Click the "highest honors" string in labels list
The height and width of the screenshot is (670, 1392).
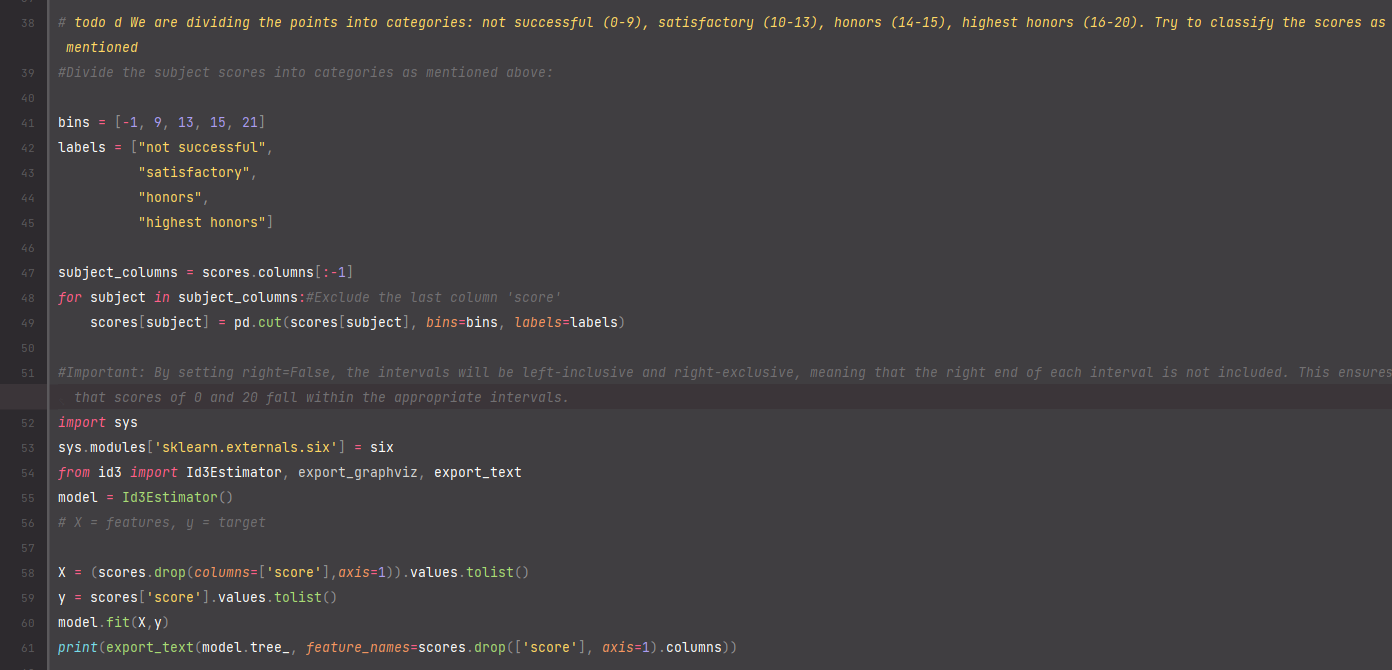(x=202, y=222)
